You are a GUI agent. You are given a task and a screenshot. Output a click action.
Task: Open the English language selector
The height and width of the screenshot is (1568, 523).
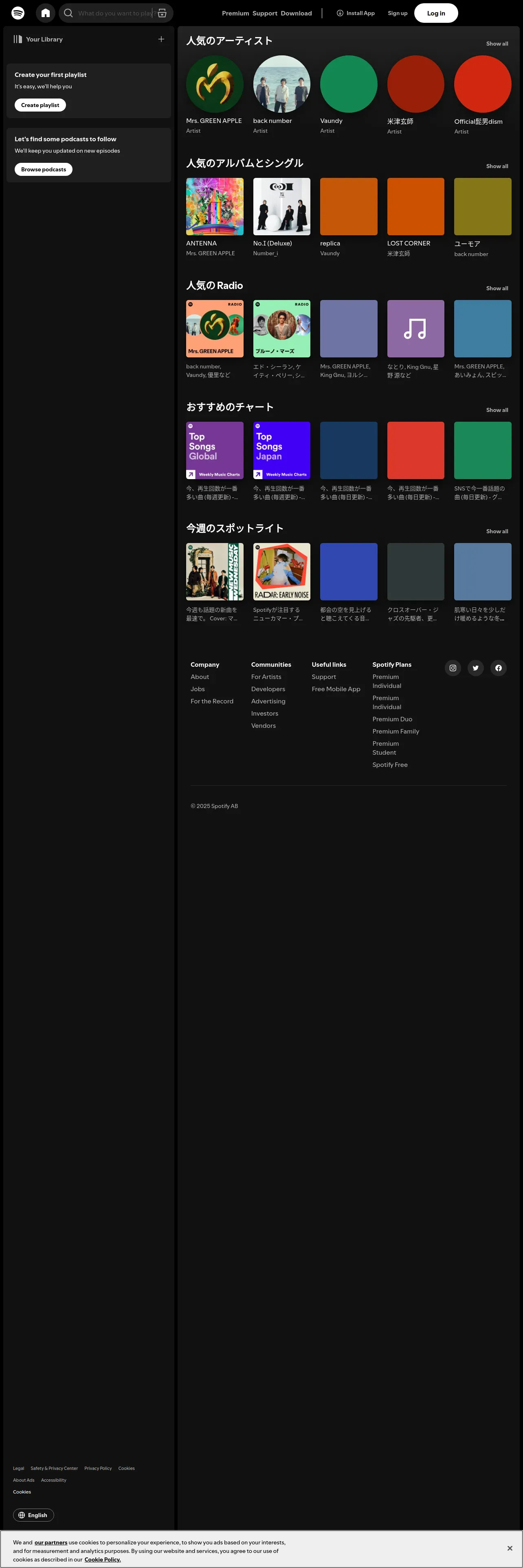click(33, 1515)
